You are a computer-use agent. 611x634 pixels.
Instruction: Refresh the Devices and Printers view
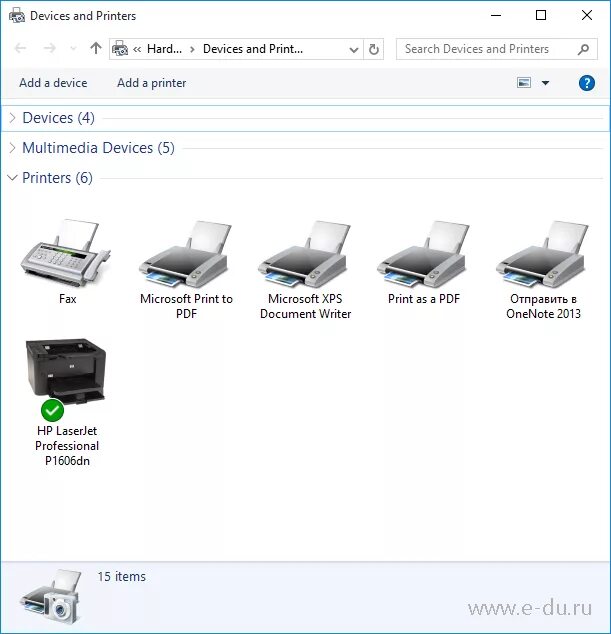[374, 49]
